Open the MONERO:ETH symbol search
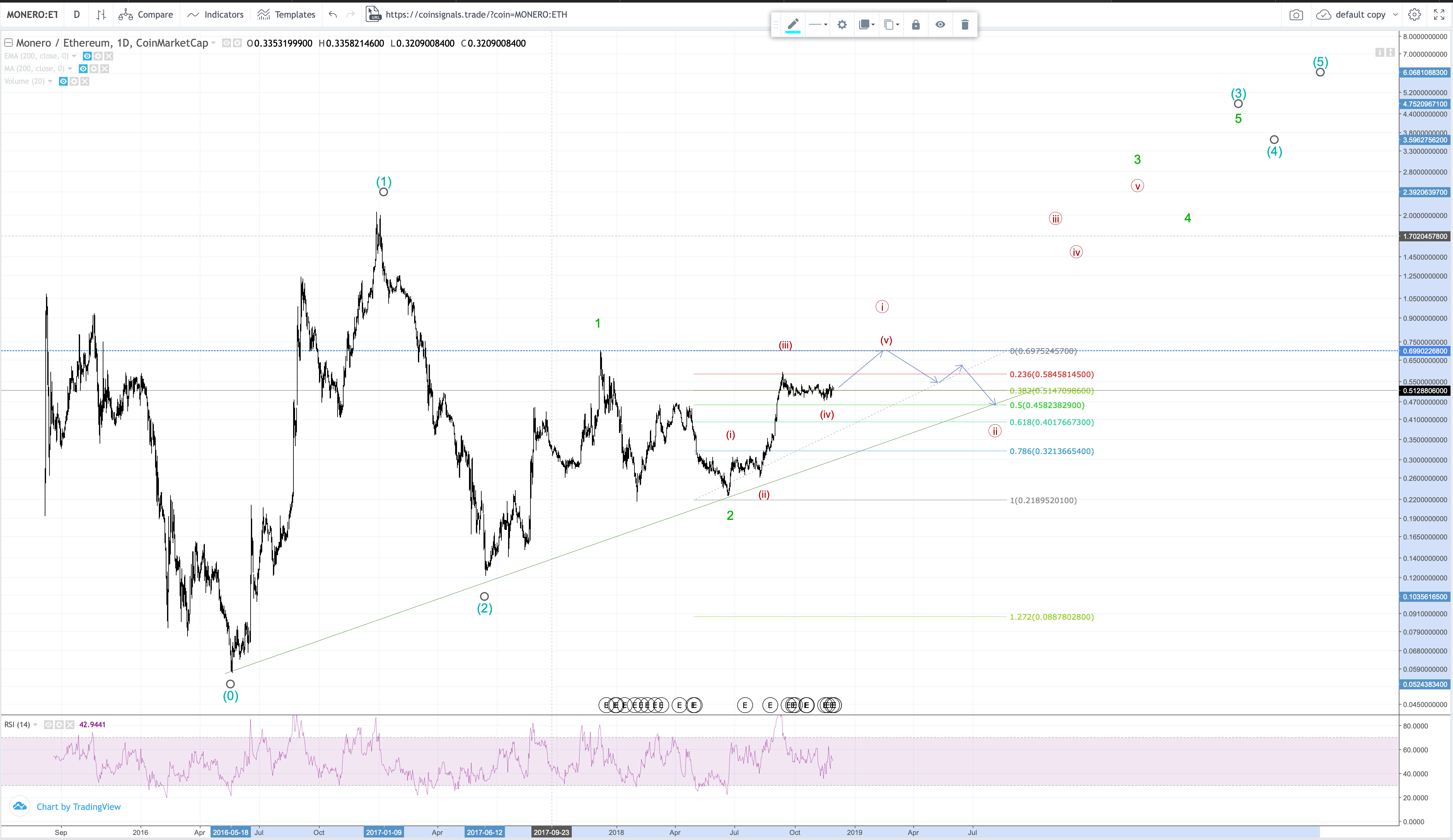Image resolution: width=1453 pixels, height=840 pixels. click(32, 14)
